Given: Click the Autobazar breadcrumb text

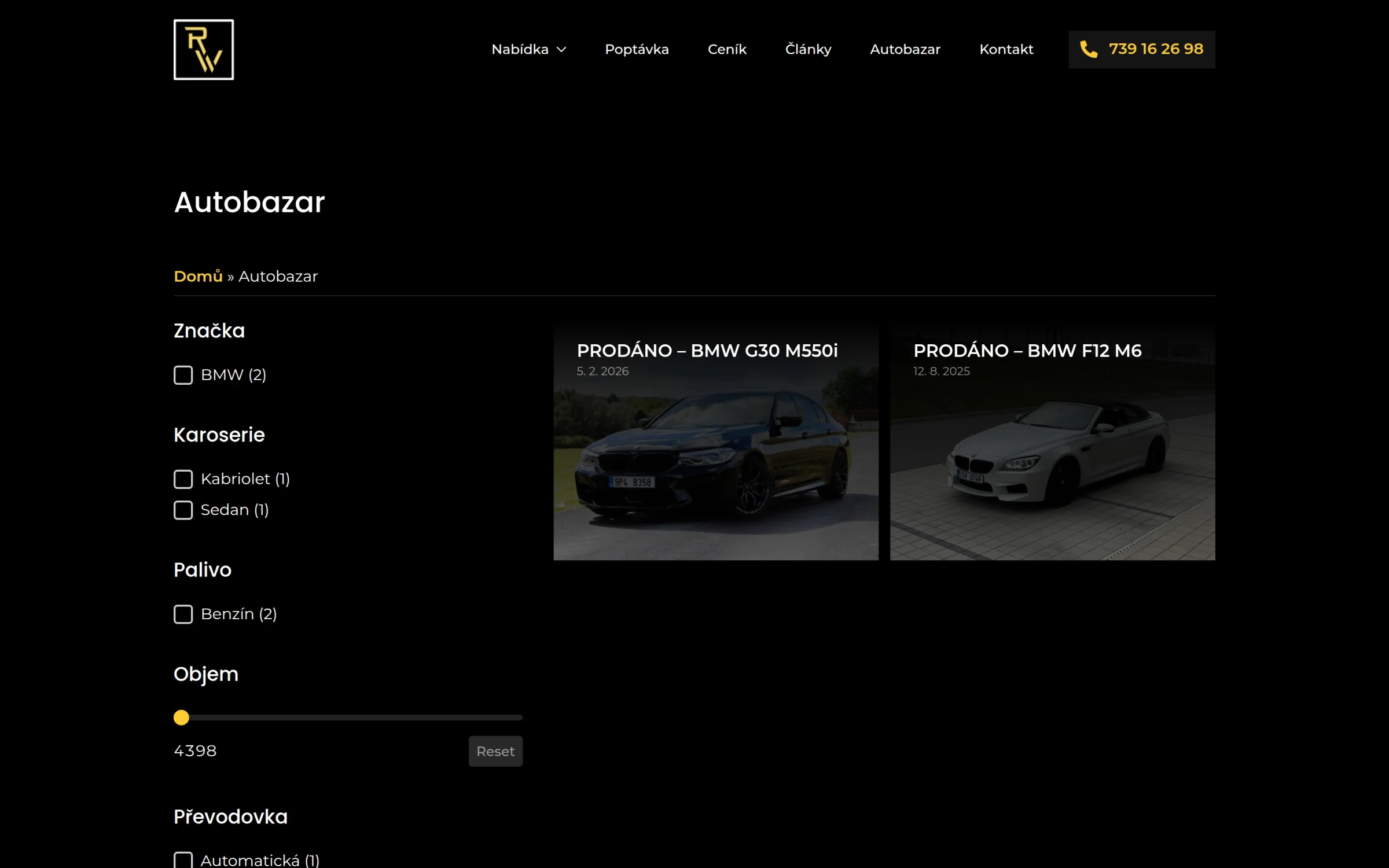Looking at the screenshot, I should (x=278, y=276).
